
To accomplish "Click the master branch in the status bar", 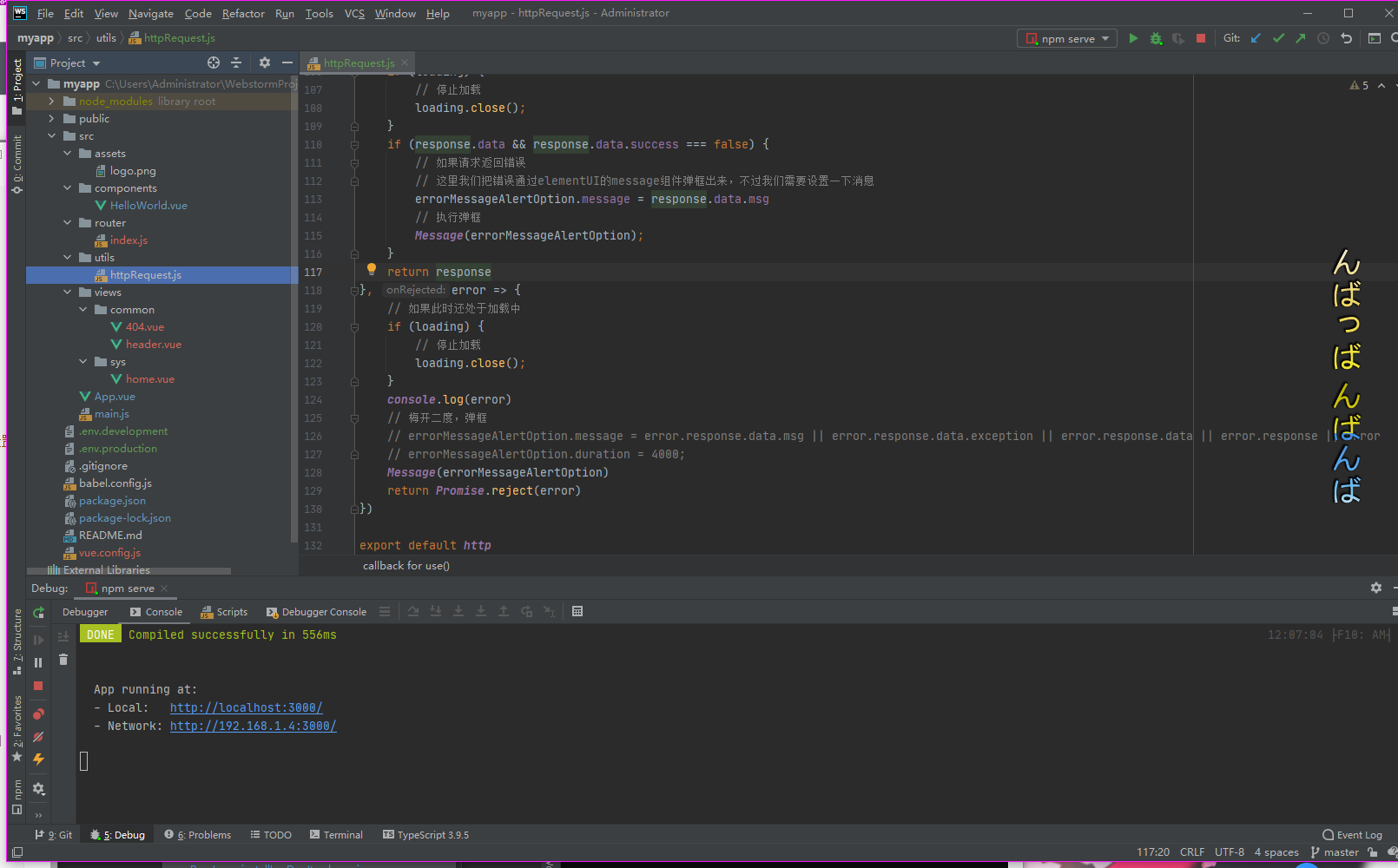I will coord(1335,852).
